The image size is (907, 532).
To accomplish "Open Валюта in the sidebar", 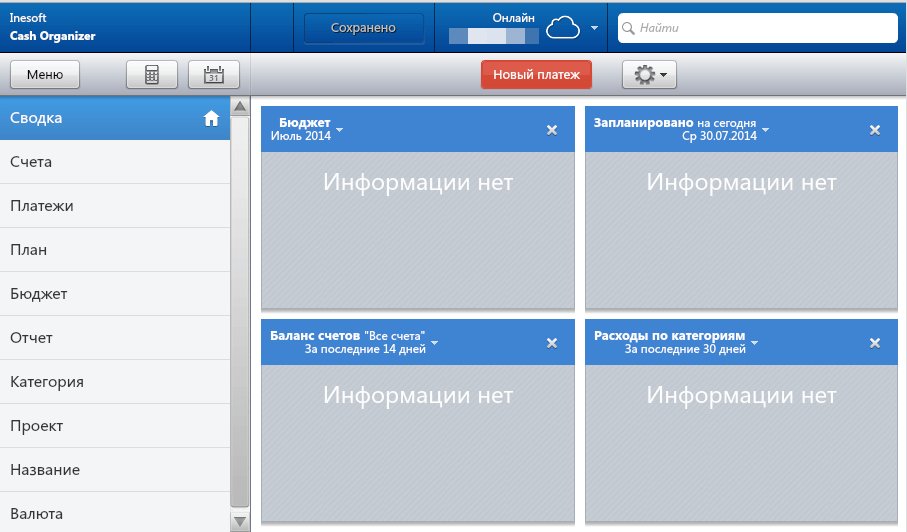I will coord(115,513).
